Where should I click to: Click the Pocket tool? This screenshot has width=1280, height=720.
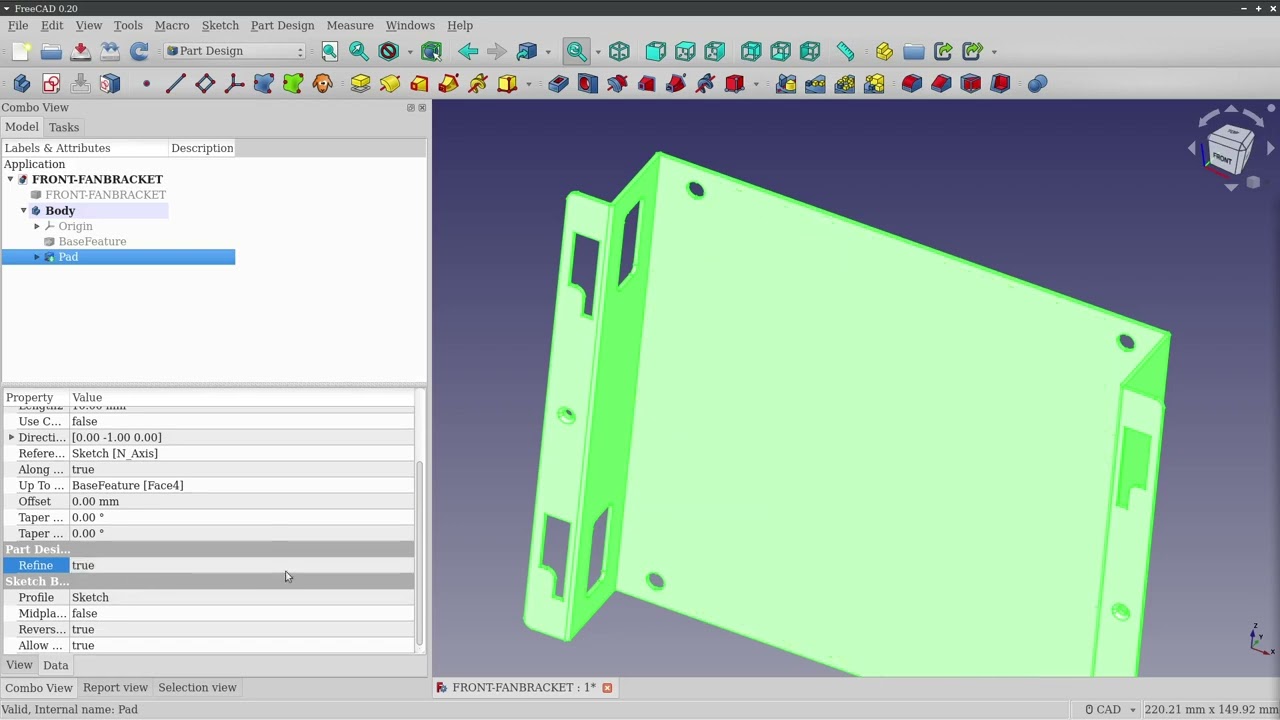[x=558, y=84]
